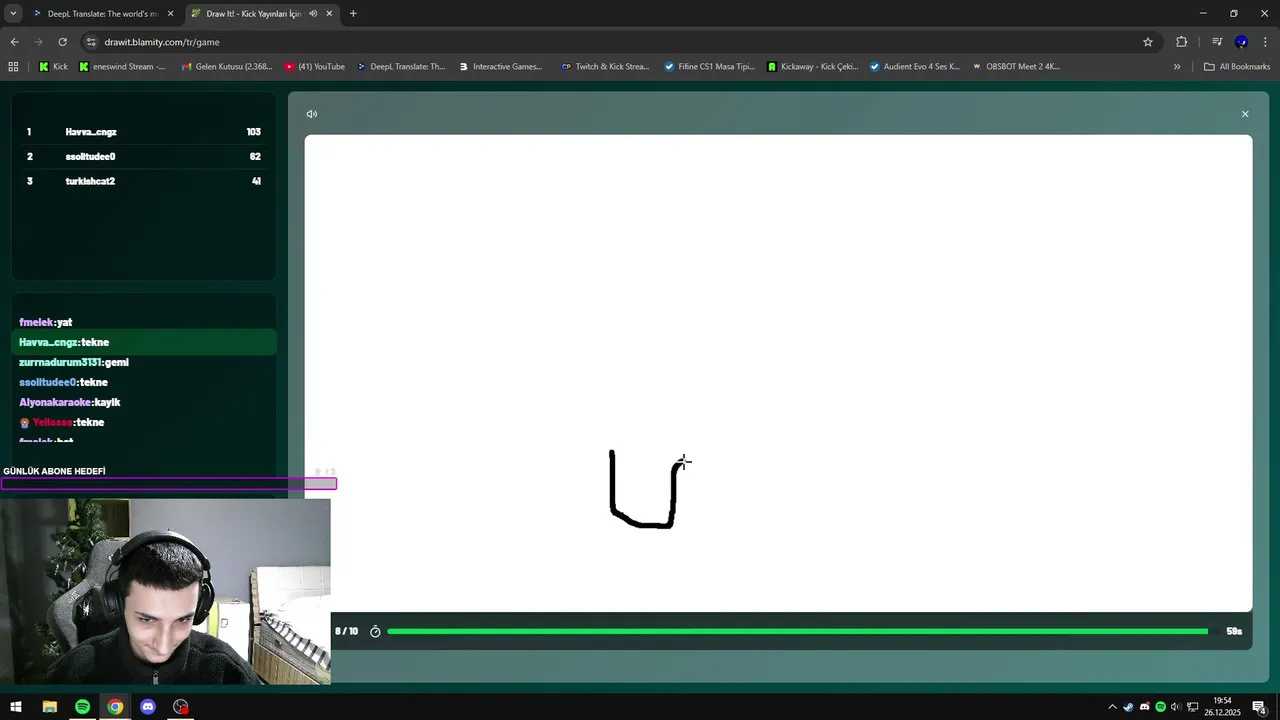Open the Kick bookmark
The image size is (1280, 720).
click(53, 67)
